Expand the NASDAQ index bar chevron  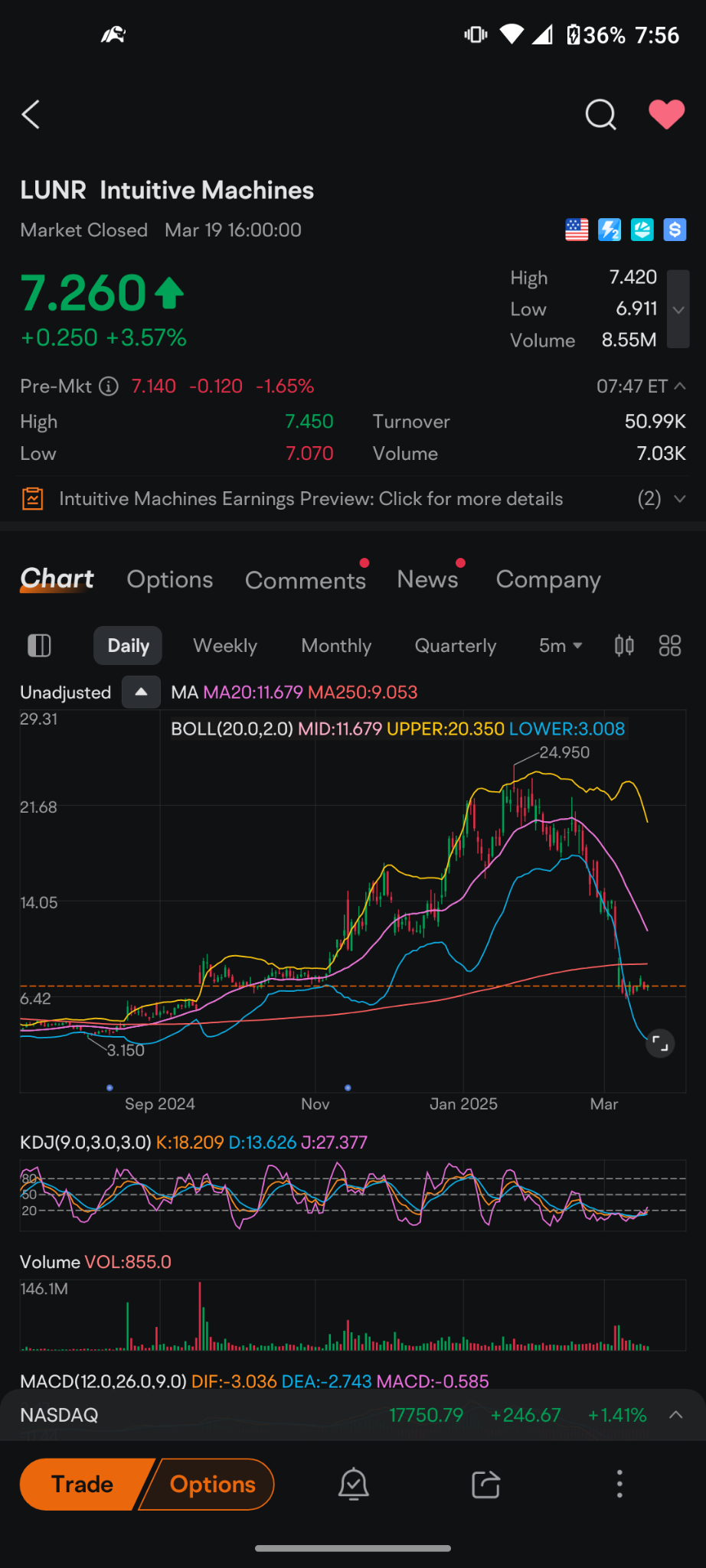(676, 1415)
